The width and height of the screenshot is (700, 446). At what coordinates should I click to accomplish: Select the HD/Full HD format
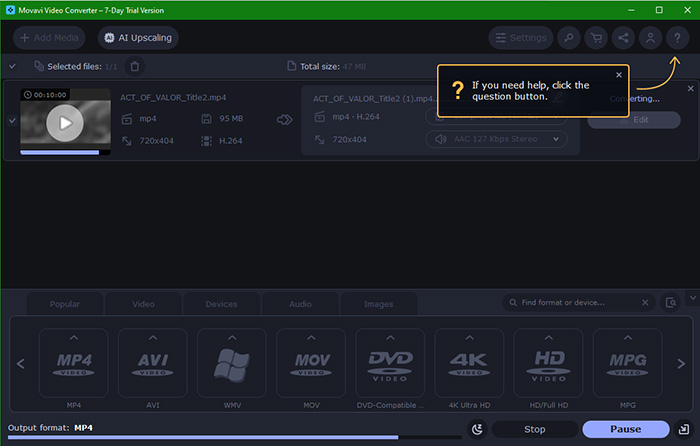tap(549, 363)
